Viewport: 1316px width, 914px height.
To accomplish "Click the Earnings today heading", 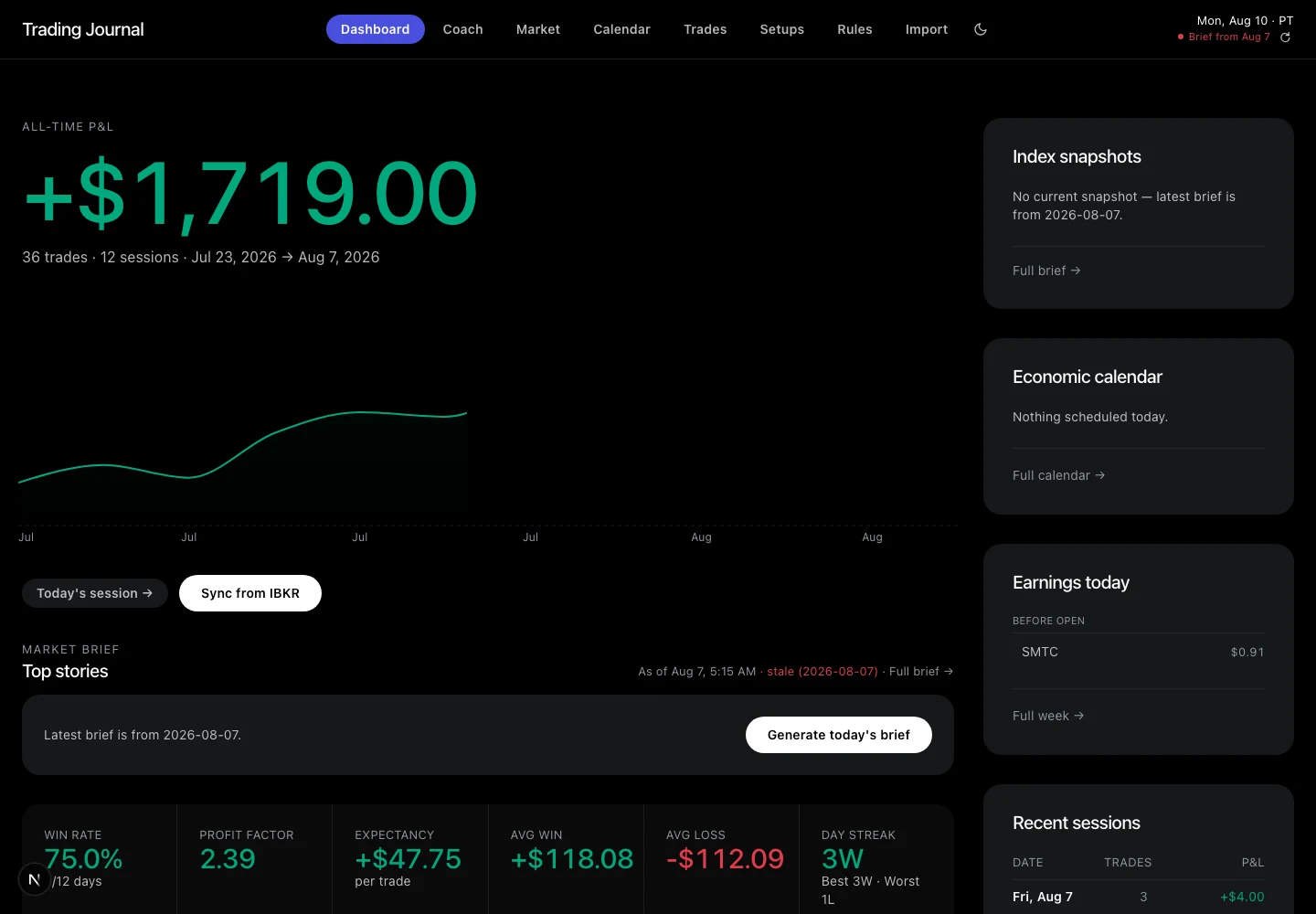I will (x=1071, y=582).
